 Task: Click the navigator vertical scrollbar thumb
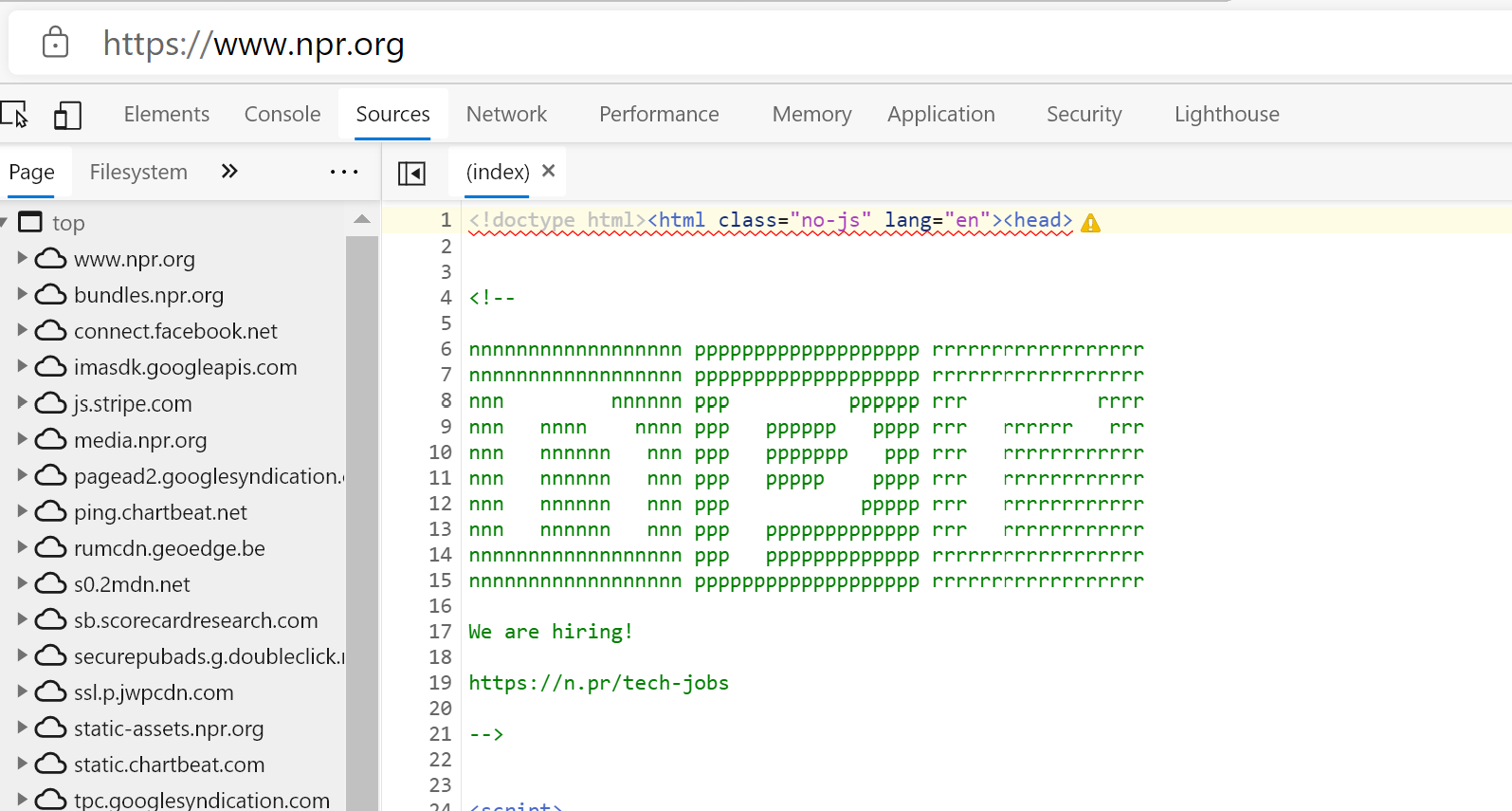[362, 523]
